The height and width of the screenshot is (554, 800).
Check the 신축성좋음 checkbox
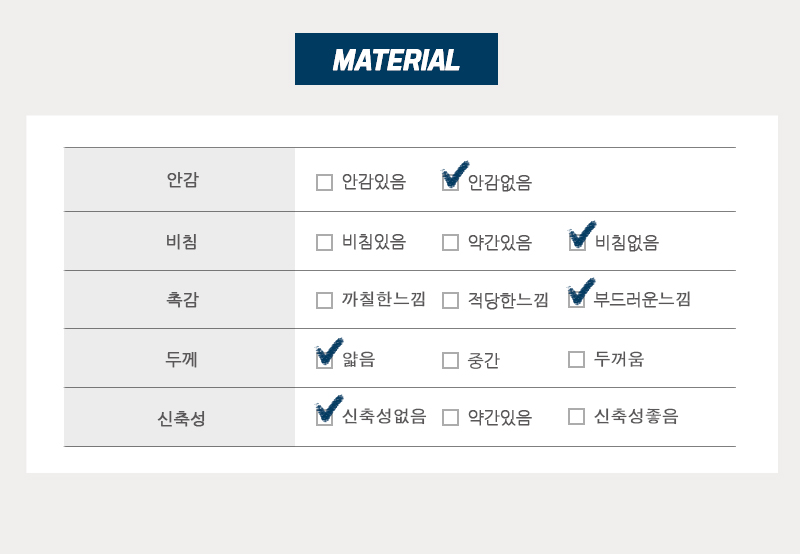(577, 416)
